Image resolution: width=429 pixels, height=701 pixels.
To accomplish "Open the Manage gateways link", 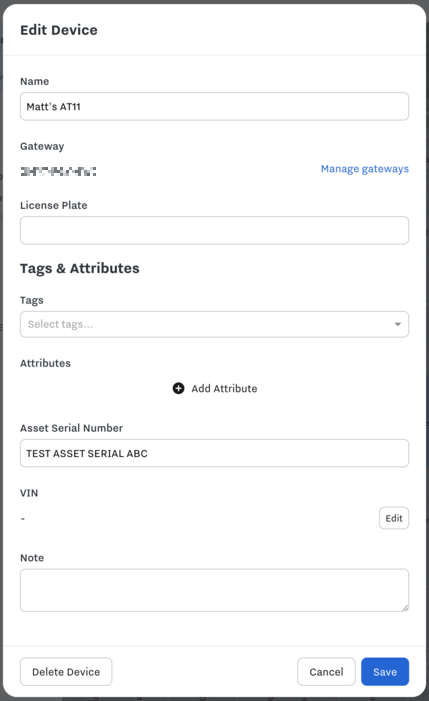I will (x=365, y=169).
